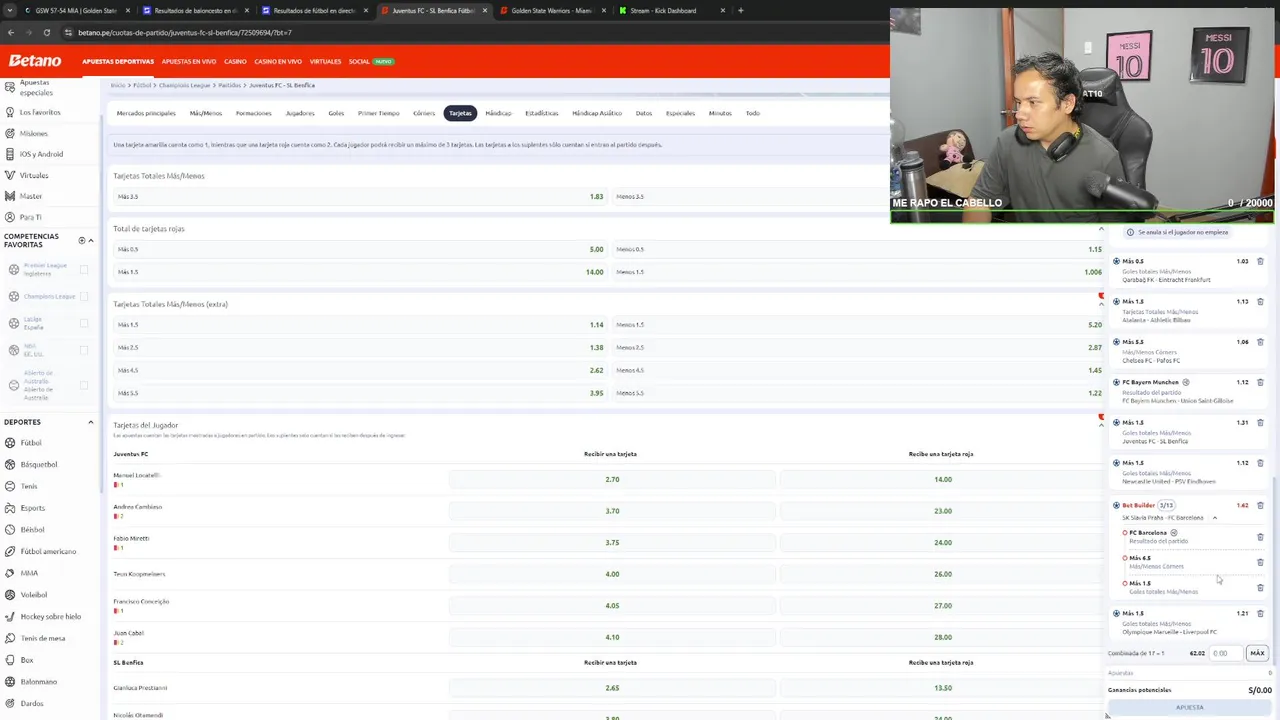The width and height of the screenshot is (1280, 720).
Task: Collapse the Tarjetas del Jugador market
Action: point(1101,425)
